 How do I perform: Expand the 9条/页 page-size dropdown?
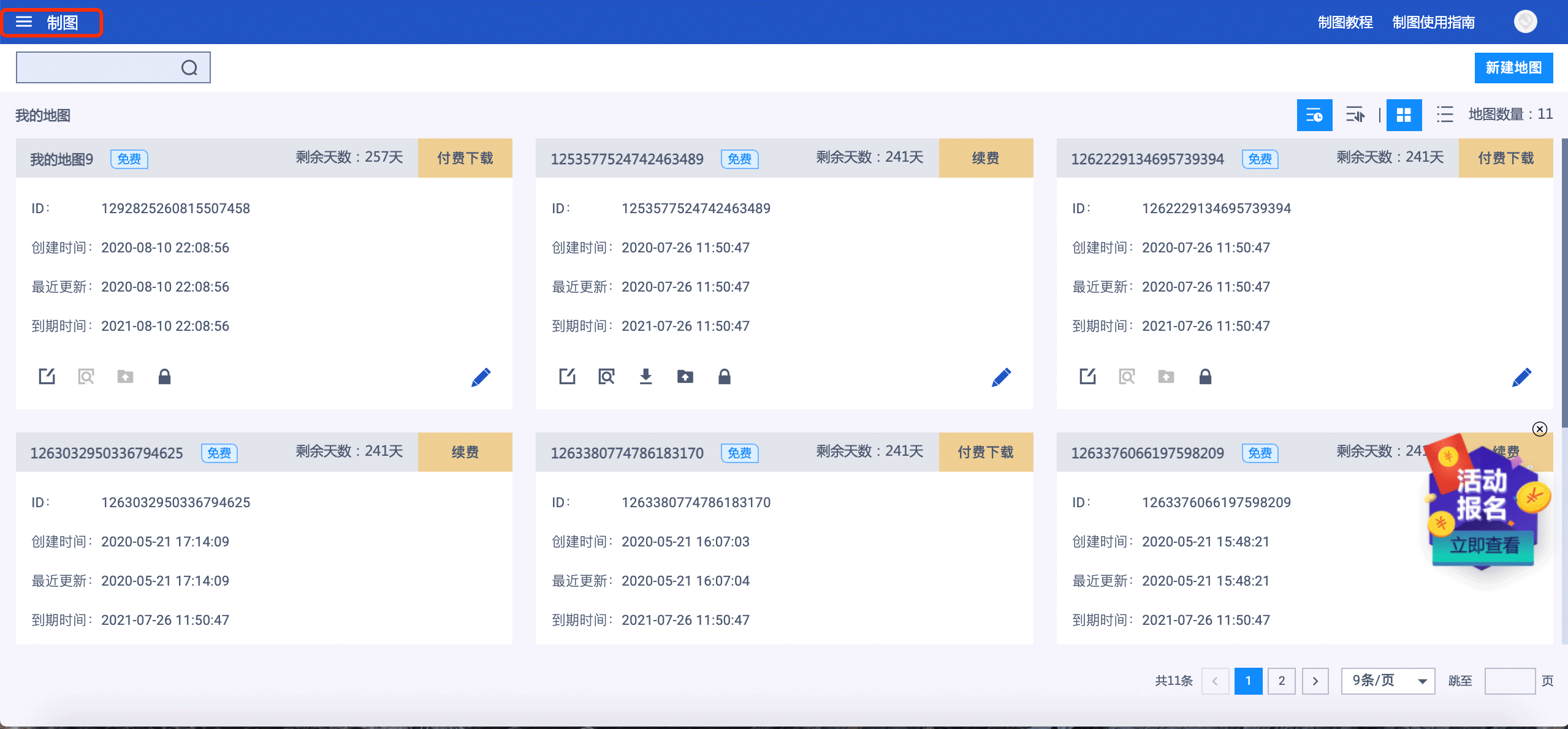click(x=1388, y=681)
